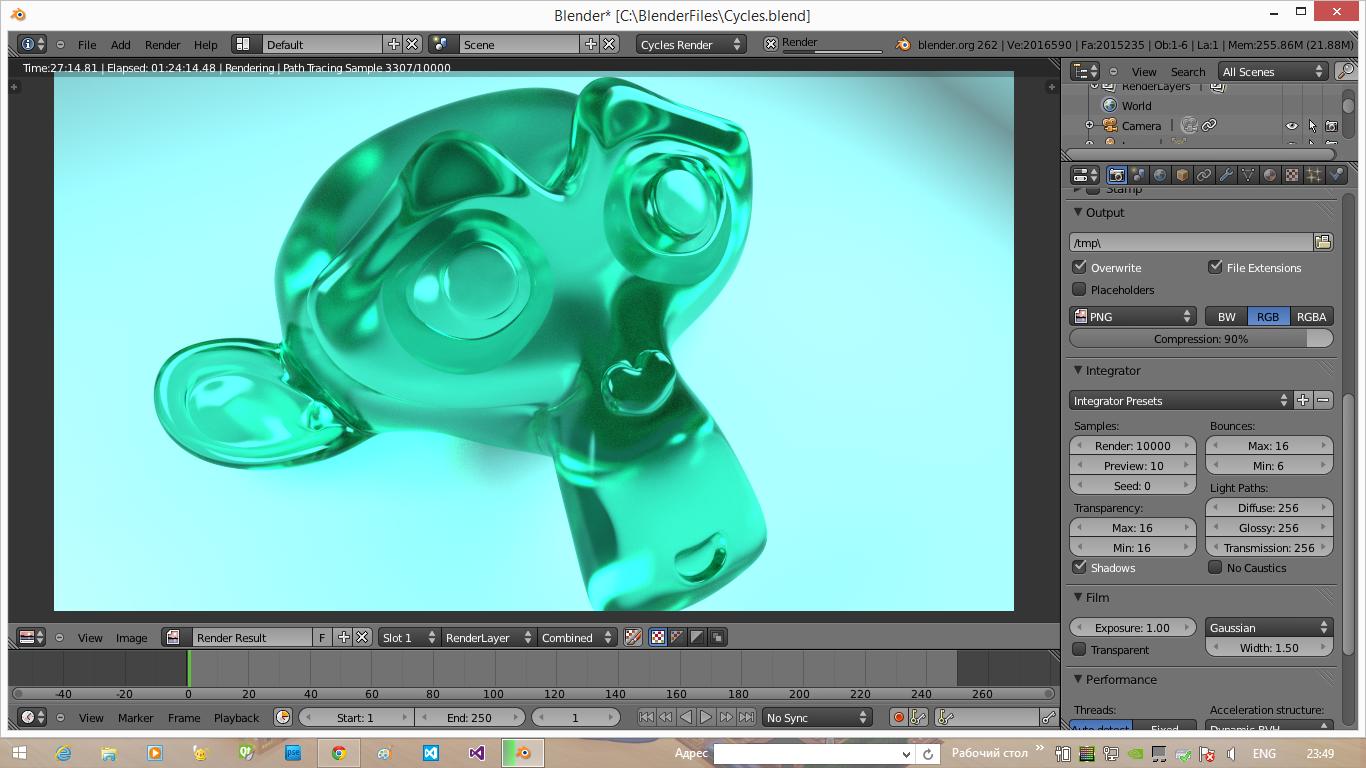Open the Material properties tab (sphere icon)

pyautogui.click(x=1270, y=175)
